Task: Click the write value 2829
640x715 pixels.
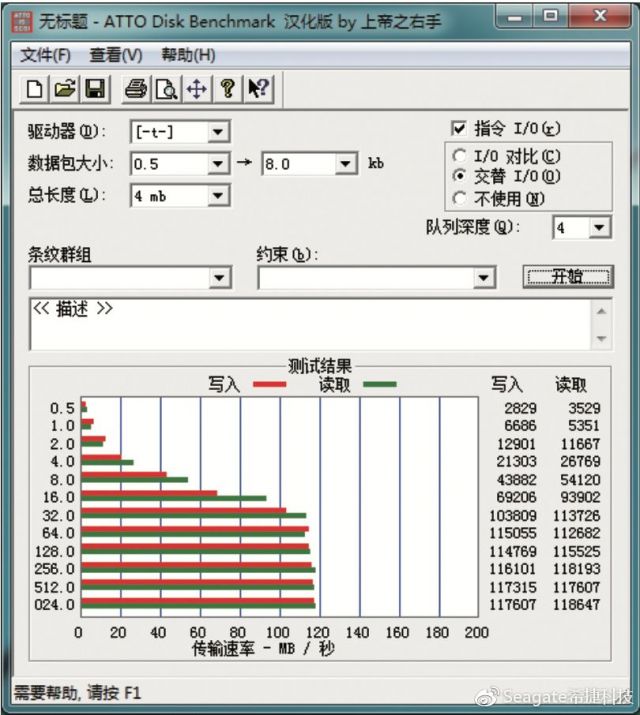Action: pos(520,408)
